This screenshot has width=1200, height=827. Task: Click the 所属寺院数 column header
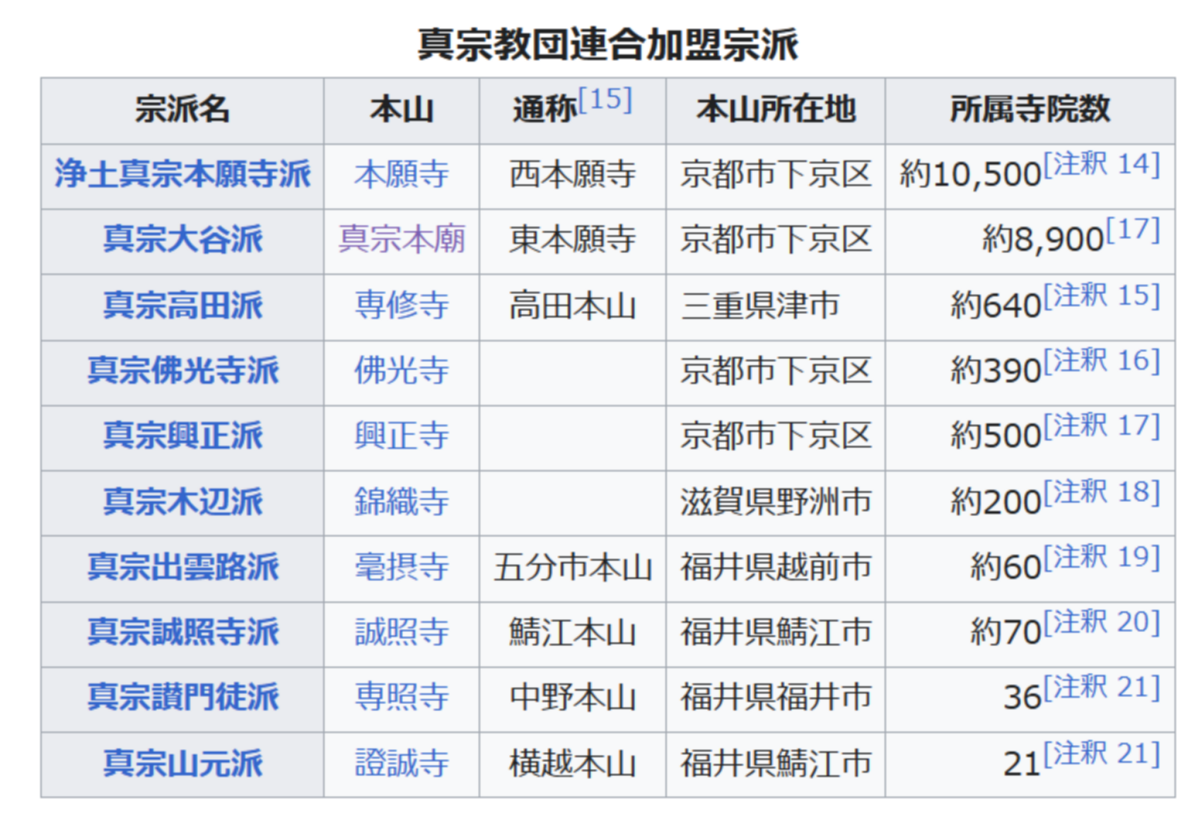1030,109
